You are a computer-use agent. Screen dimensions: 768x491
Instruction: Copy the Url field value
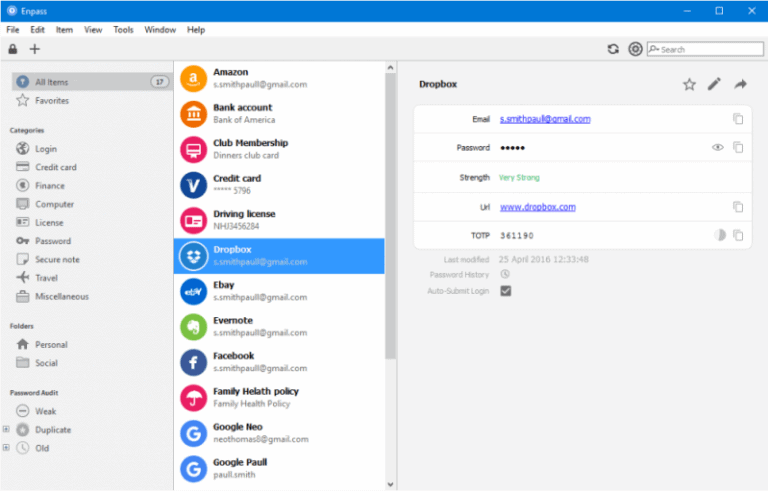tap(738, 207)
